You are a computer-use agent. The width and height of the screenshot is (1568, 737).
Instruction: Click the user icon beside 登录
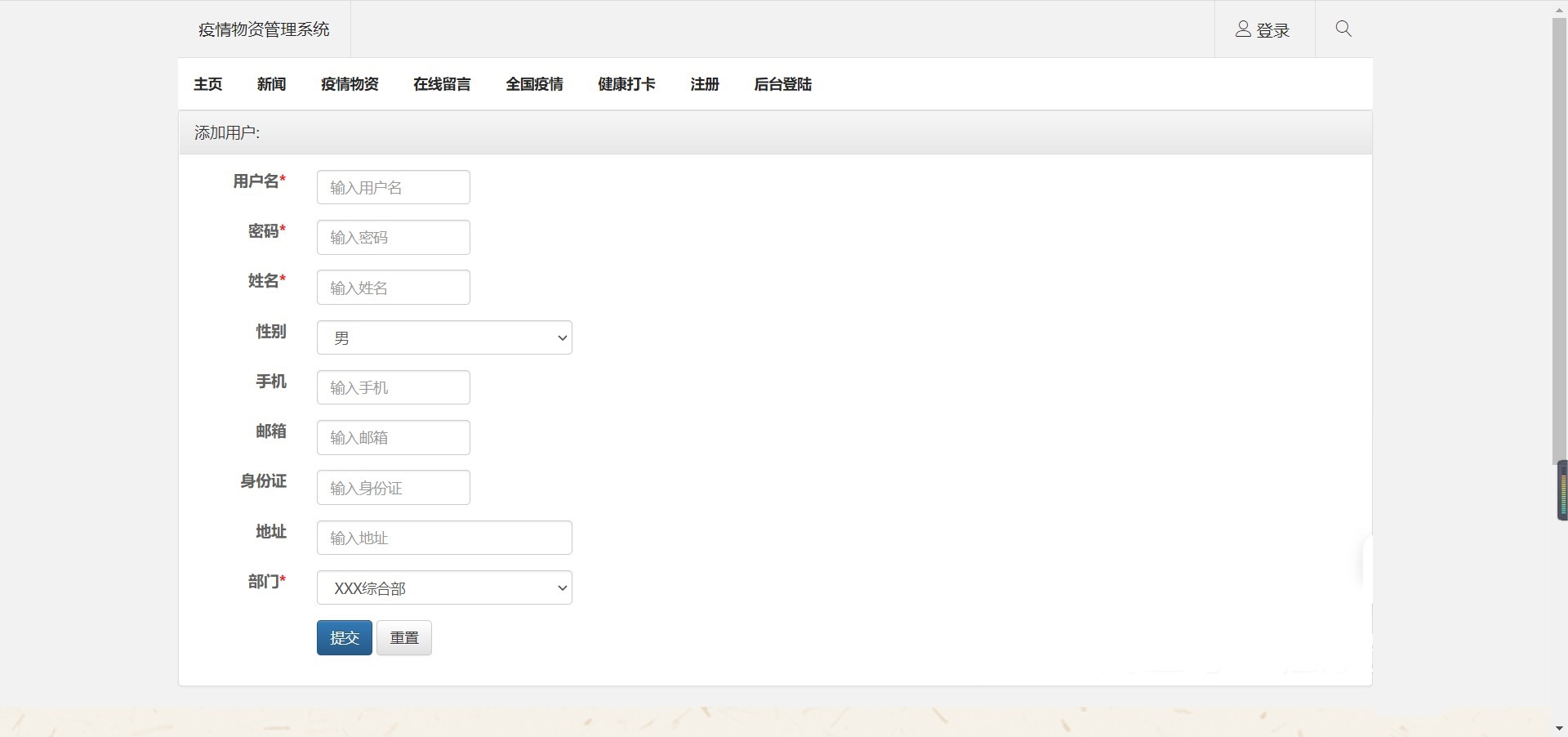(1243, 29)
